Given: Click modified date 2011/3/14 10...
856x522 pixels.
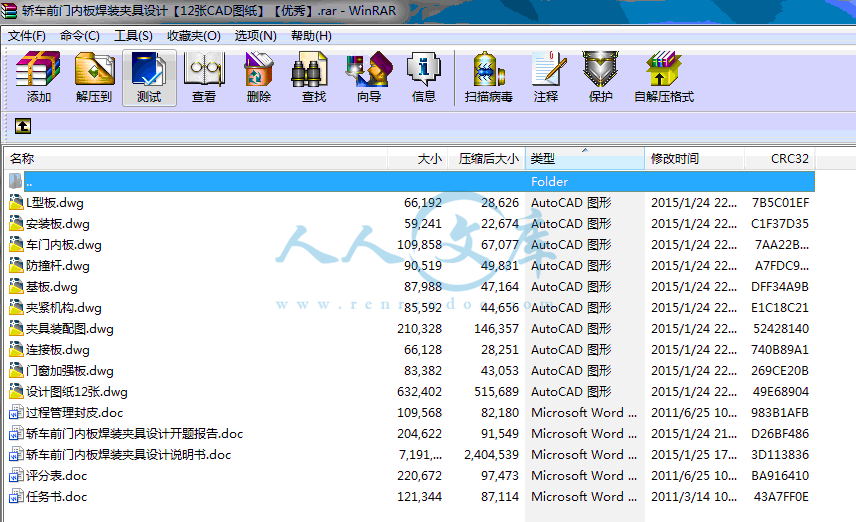Looking at the screenshot, I should tap(694, 496).
